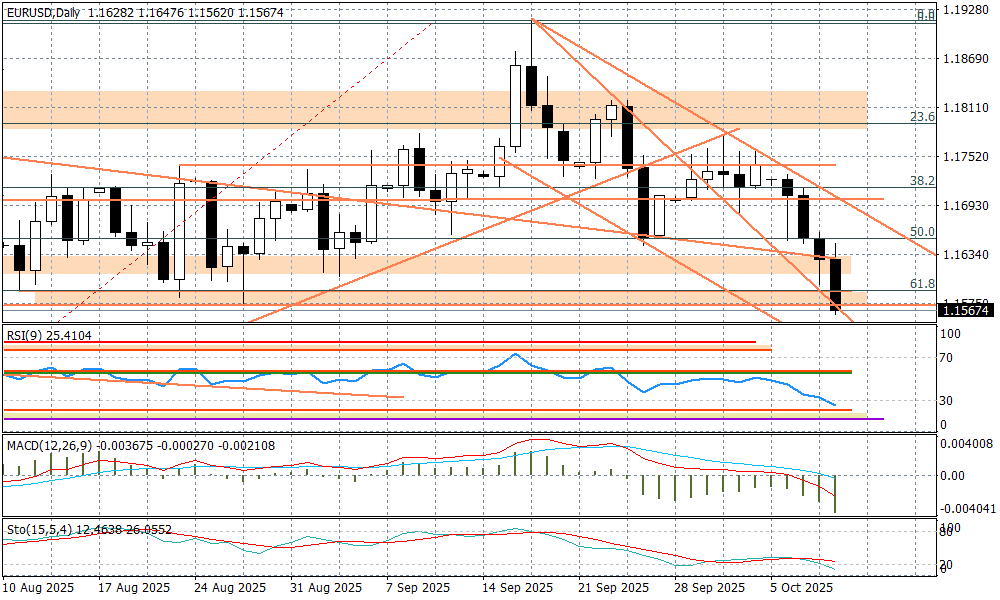Click the -0.004041 MACD axis value
The height and width of the screenshot is (600, 1000).
click(966, 509)
